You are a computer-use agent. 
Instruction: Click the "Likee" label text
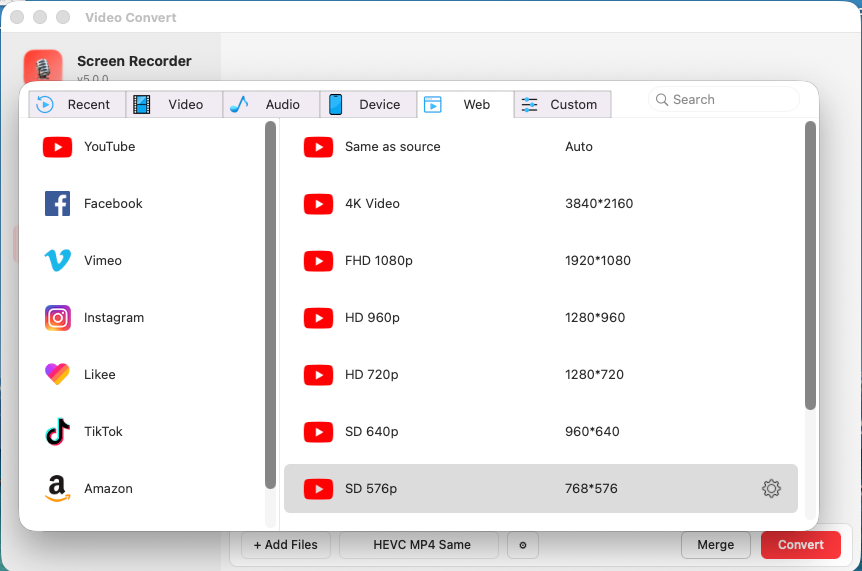[x=100, y=375]
